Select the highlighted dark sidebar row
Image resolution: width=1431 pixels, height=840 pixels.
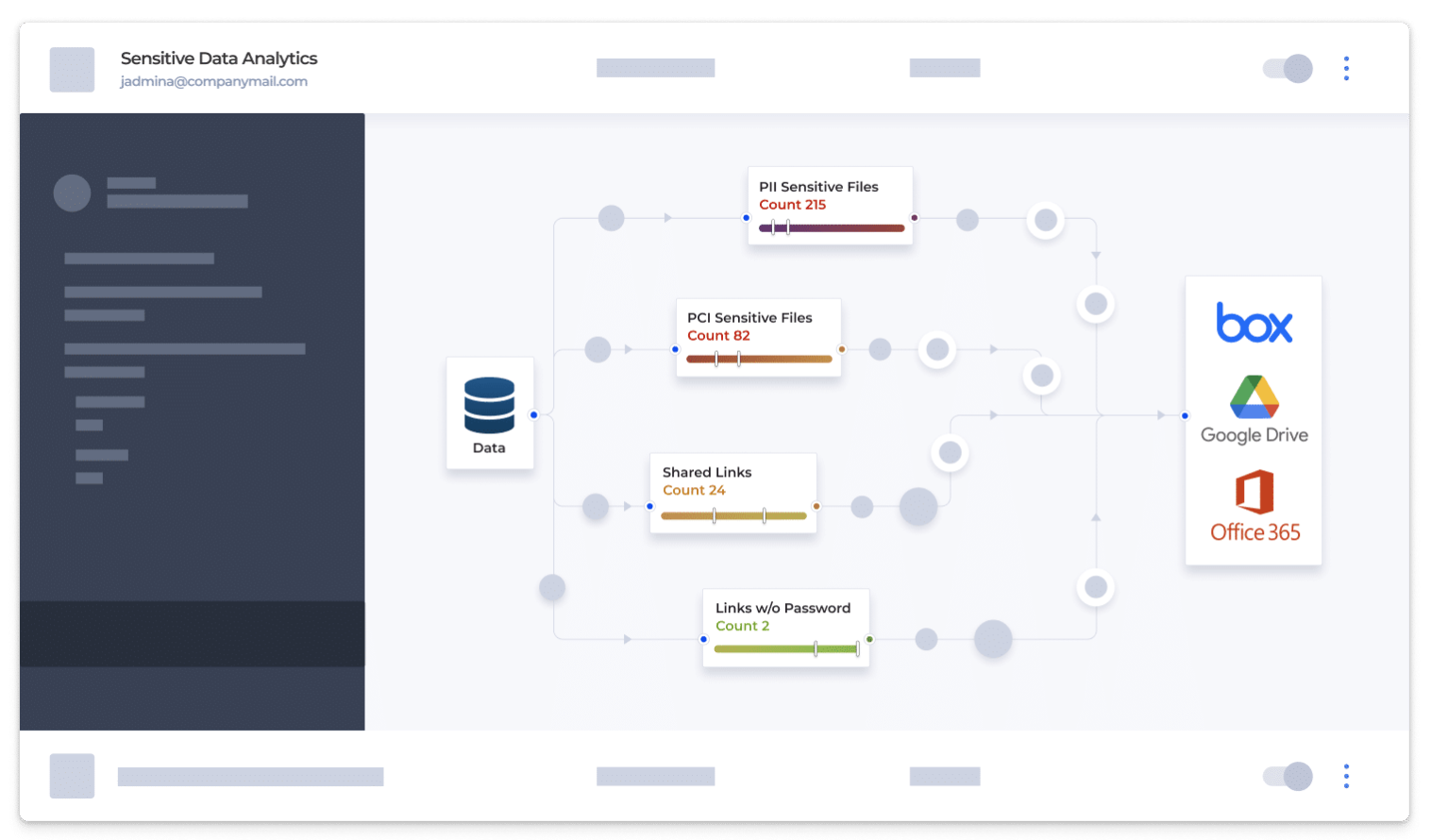(x=193, y=634)
